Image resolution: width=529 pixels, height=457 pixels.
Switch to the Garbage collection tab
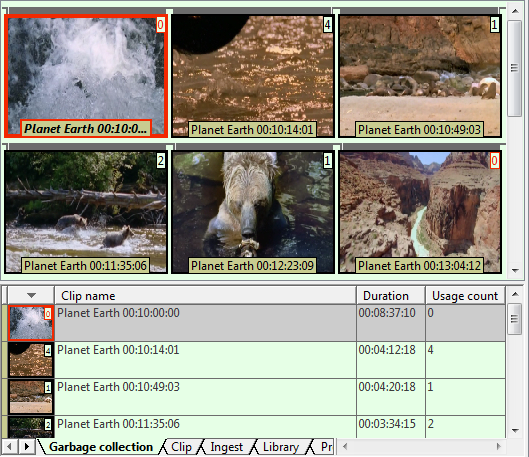point(101,447)
